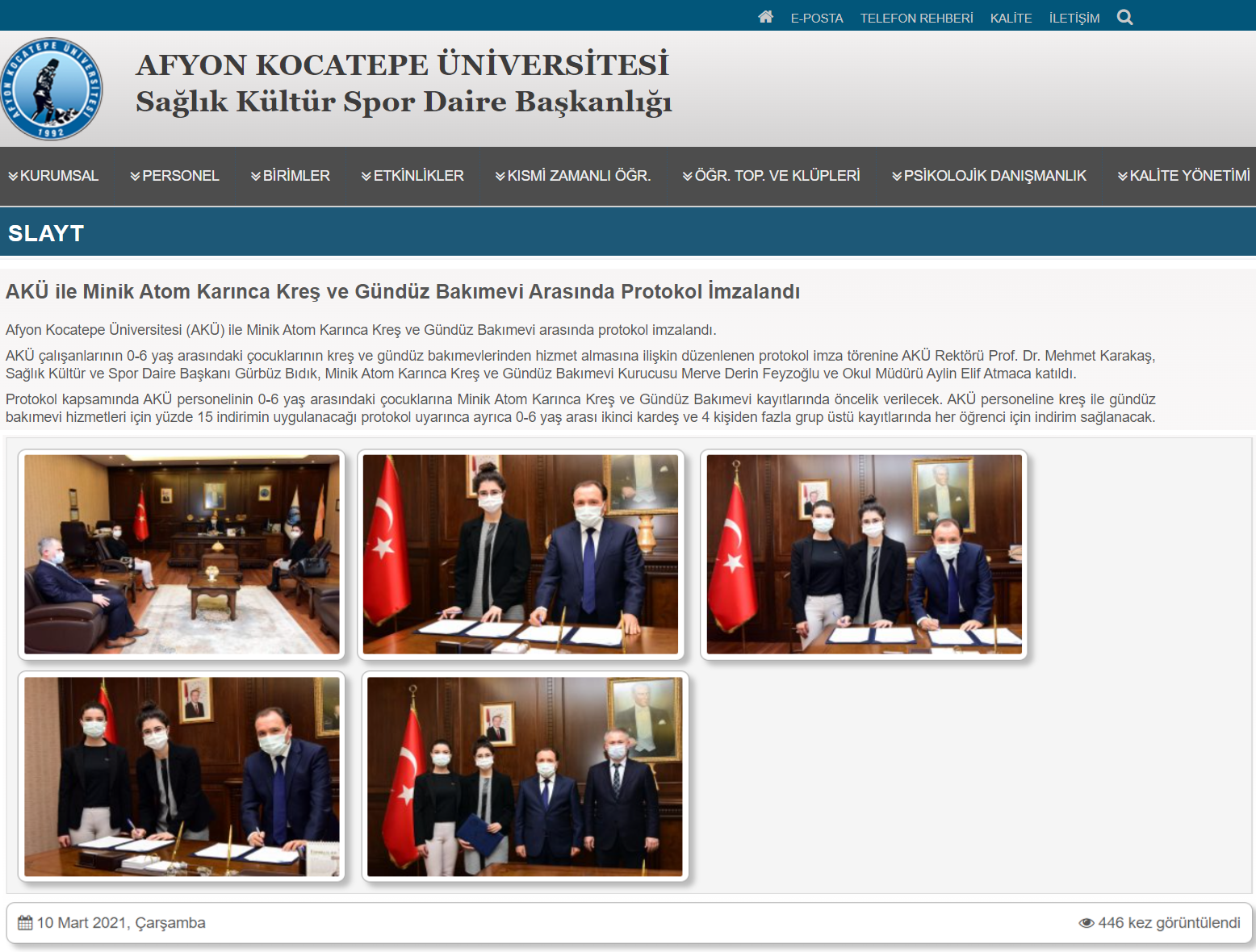Expand the ETKİNLİKLER menu
The width and height of the screenshot is (1256, 952).
click(x=412, y=176)
